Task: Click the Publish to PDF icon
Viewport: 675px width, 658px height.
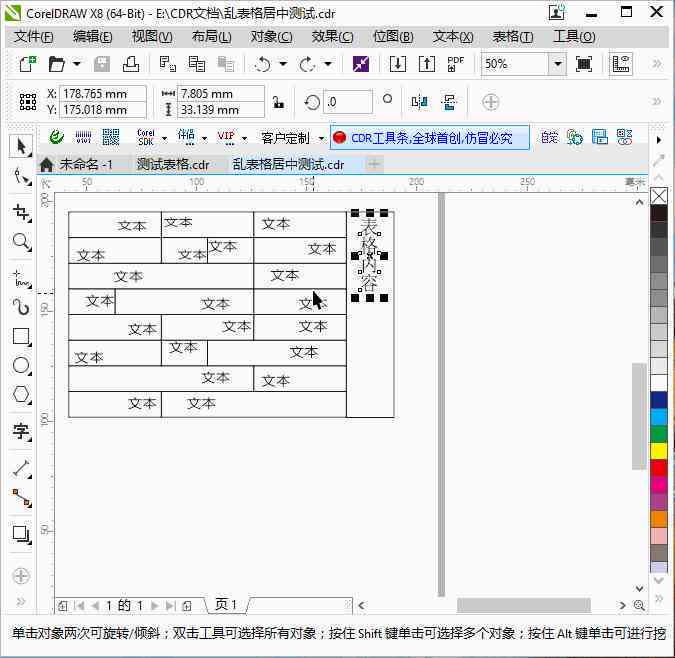Action: 455,64
